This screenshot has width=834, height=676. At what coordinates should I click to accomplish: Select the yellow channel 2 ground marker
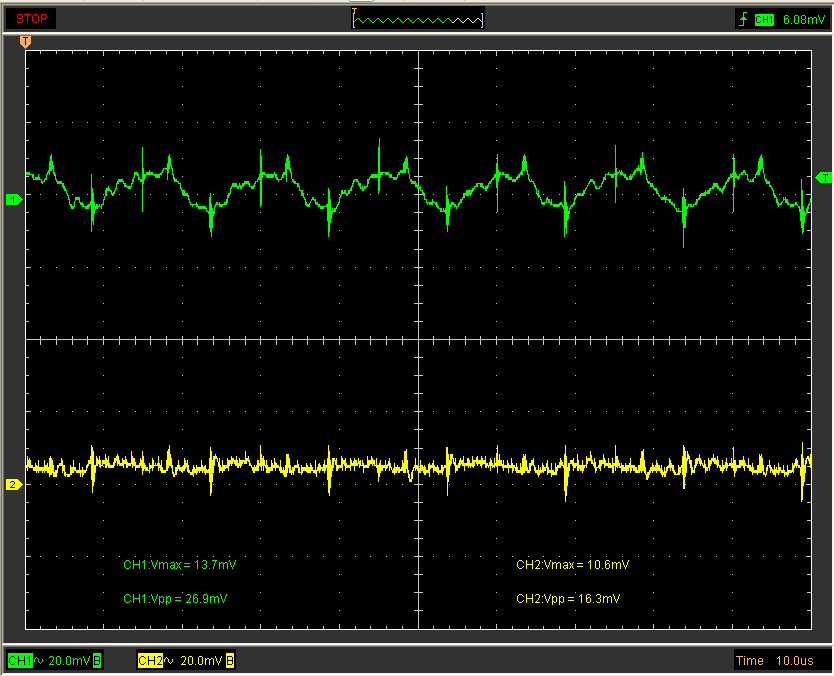pos(13,485)
